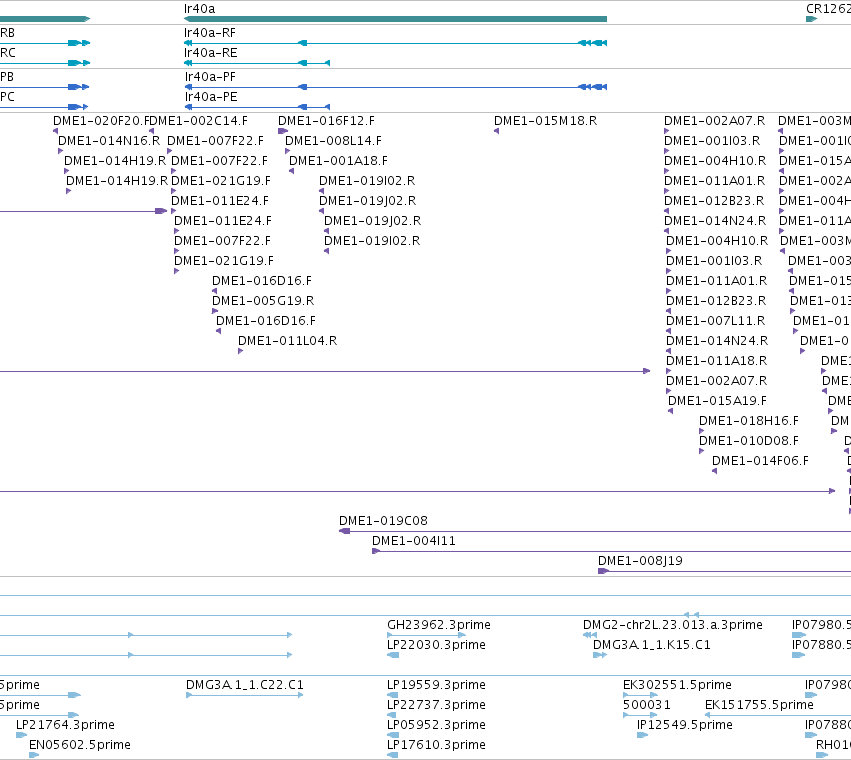Screen dimensions: 851x760
Task: Click feature DME1-015A19.F
Action: (x=717, y=401)
